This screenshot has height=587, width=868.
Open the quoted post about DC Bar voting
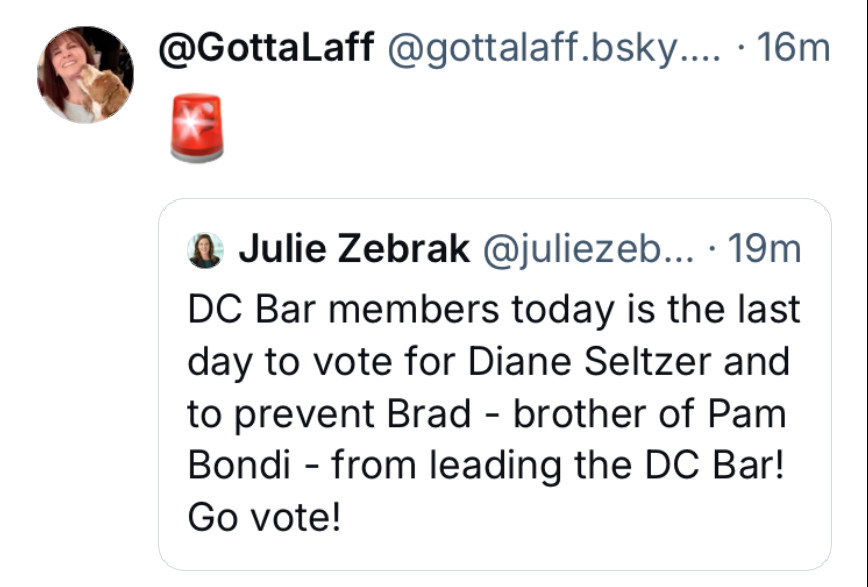tap(495, 384)
